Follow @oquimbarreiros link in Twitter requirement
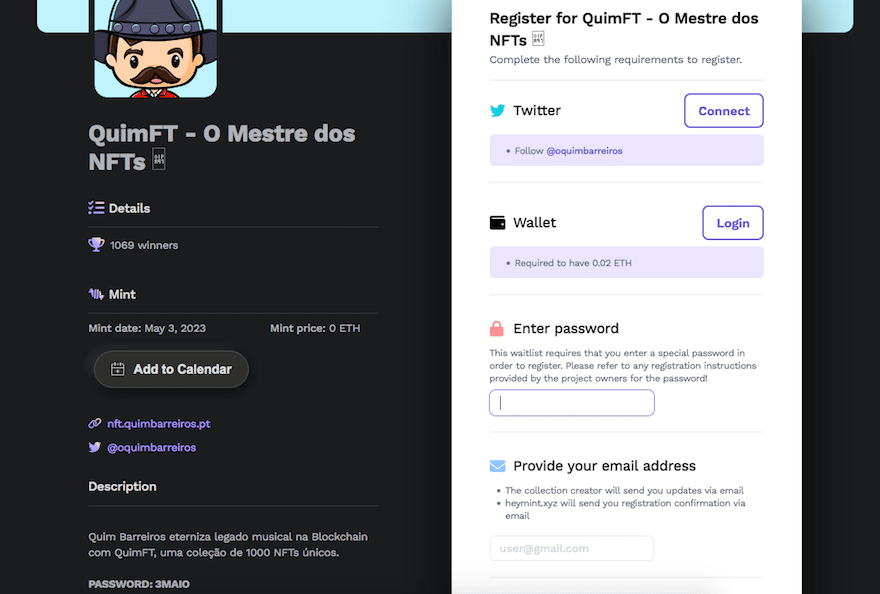 tap(584, 150)
